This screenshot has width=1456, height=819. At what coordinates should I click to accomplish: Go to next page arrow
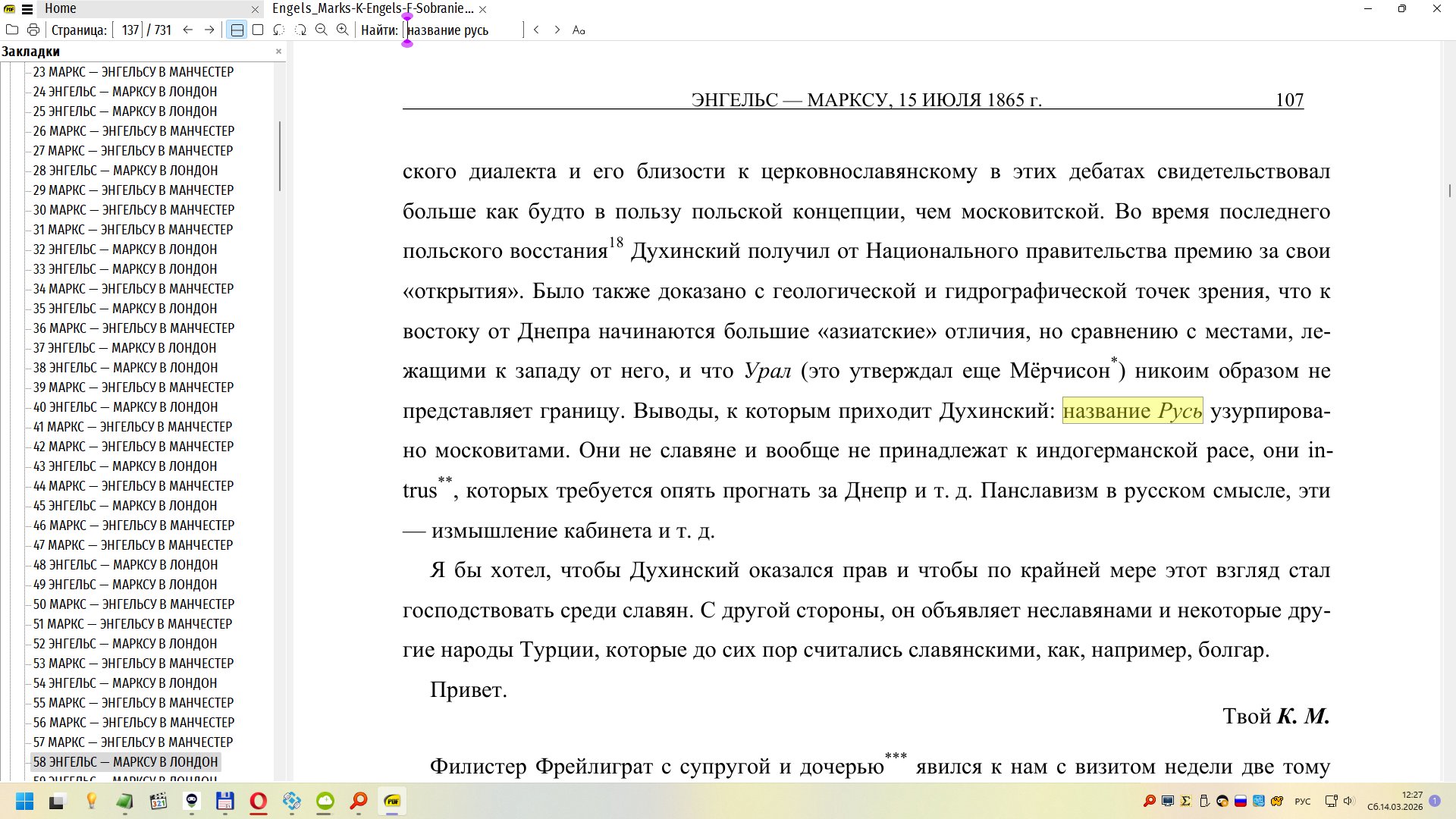point(209,30)
